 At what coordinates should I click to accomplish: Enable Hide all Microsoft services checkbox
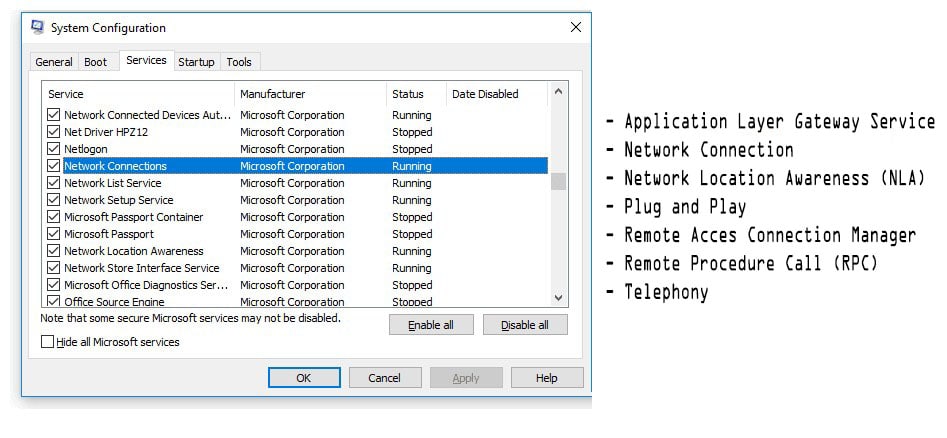[48, 342]
